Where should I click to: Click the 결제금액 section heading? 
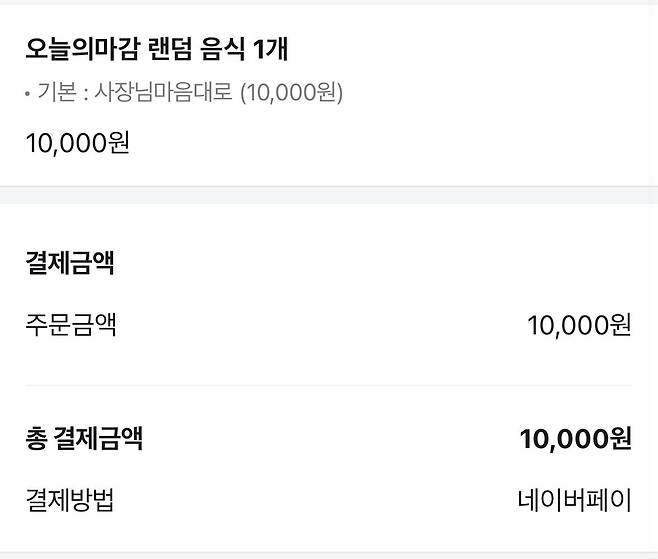[69, 263]
